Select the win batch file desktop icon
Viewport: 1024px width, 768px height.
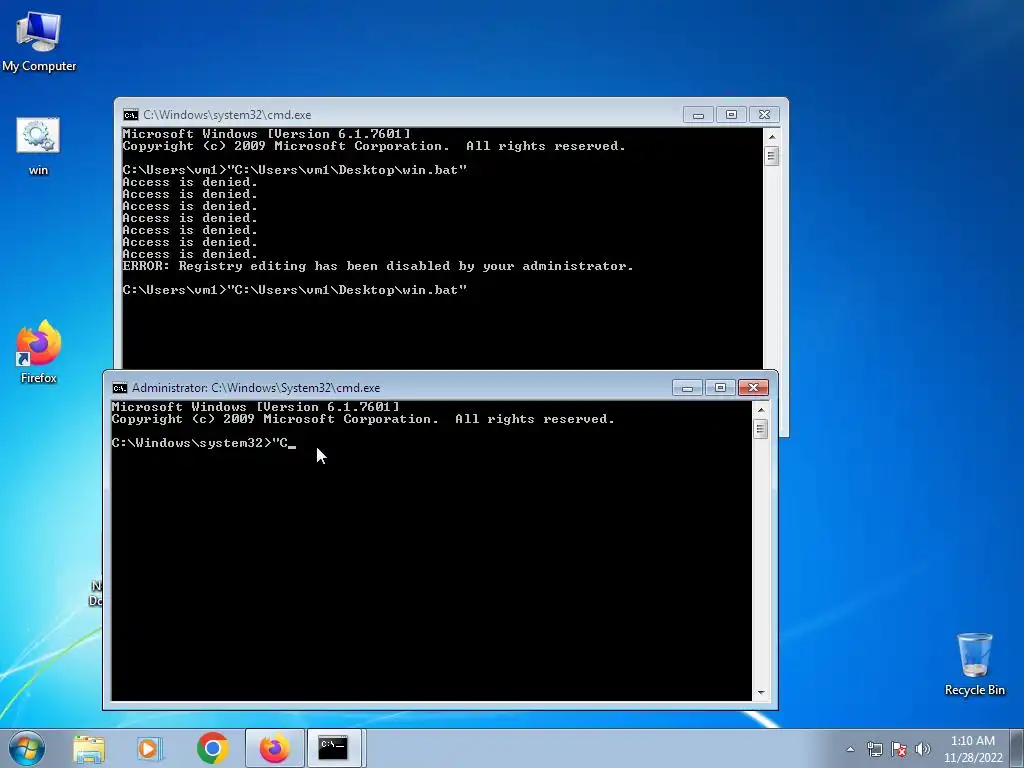point(38,146)
